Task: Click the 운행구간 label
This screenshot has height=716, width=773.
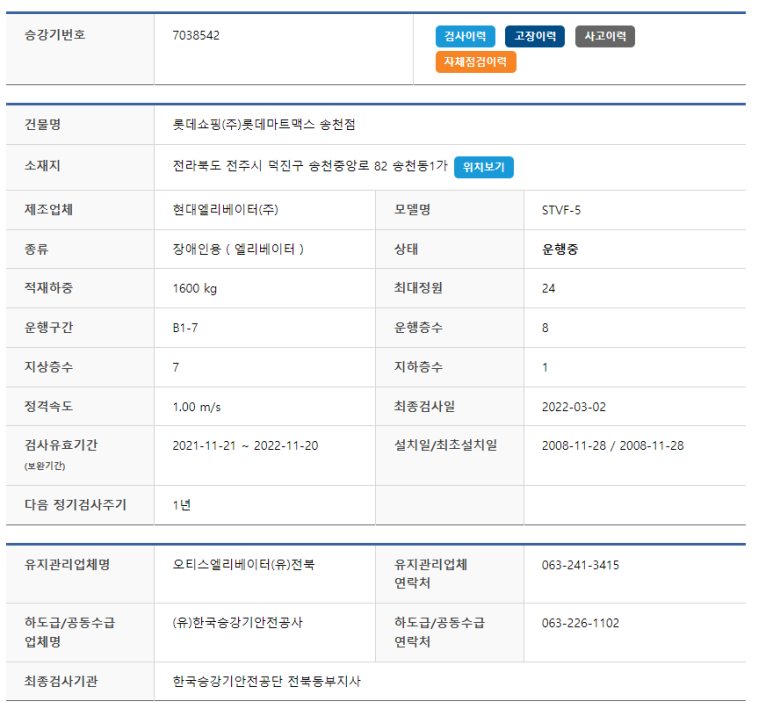Action: (49, 328)
